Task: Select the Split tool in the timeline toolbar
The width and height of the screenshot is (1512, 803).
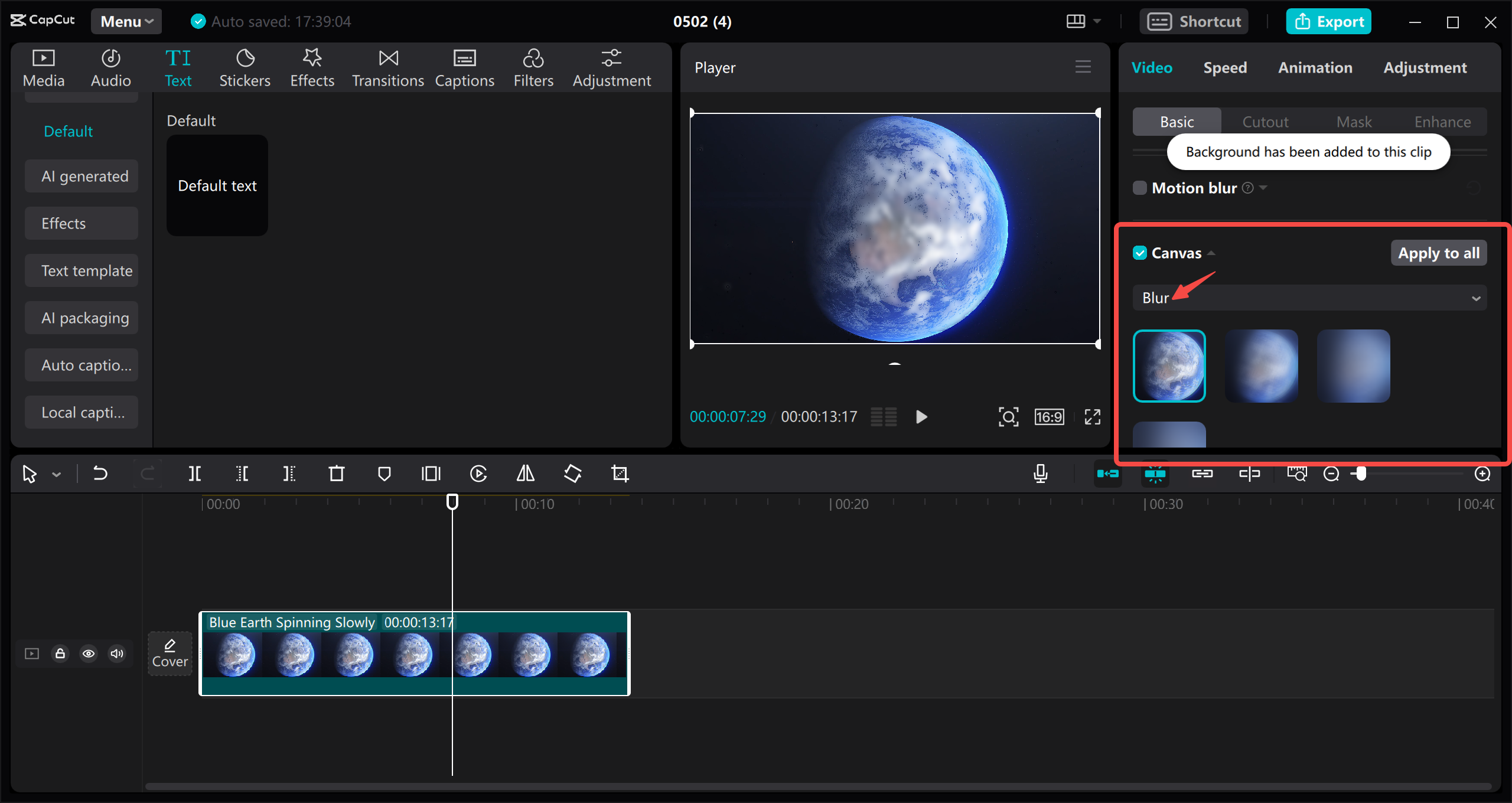Action: [x=195, y=474]
